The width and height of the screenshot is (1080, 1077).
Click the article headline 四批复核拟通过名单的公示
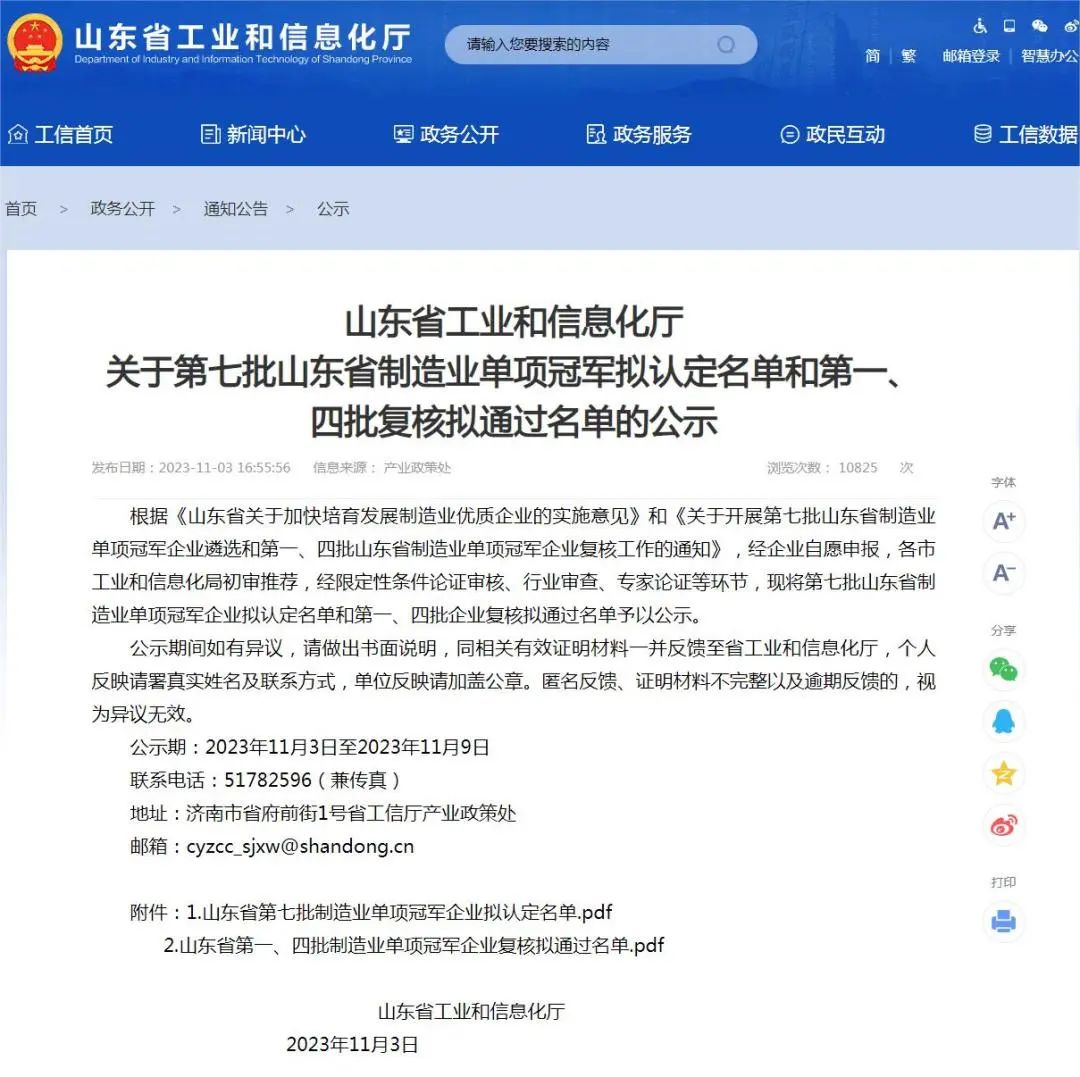(x=513, y=422)
